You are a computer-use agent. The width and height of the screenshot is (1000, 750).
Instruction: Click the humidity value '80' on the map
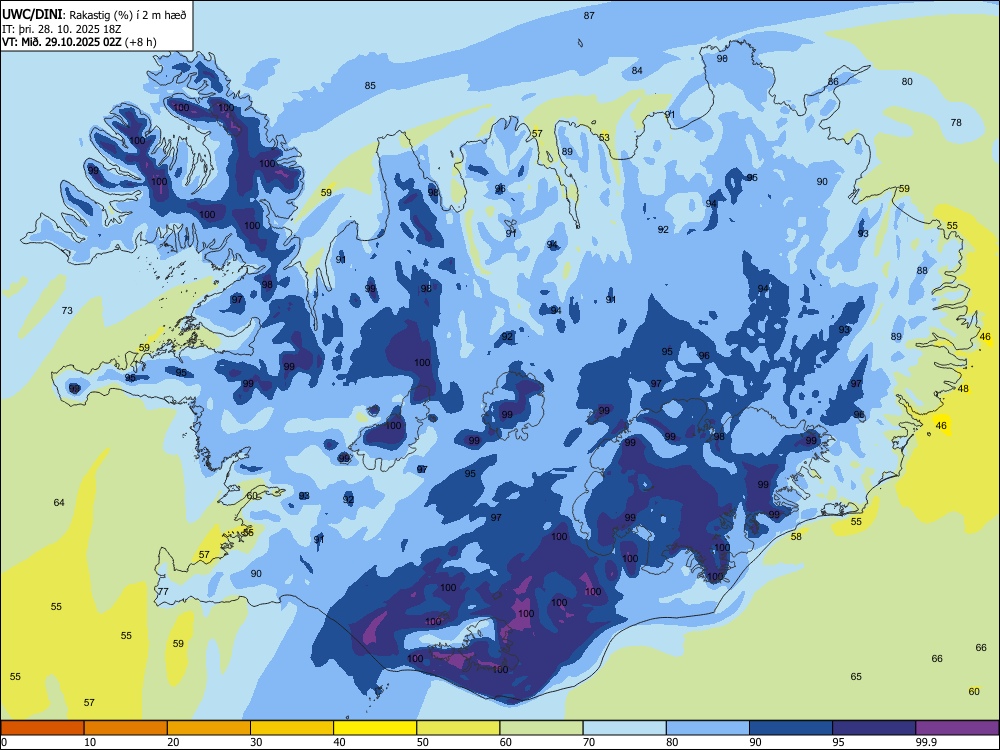click(907, 81)
